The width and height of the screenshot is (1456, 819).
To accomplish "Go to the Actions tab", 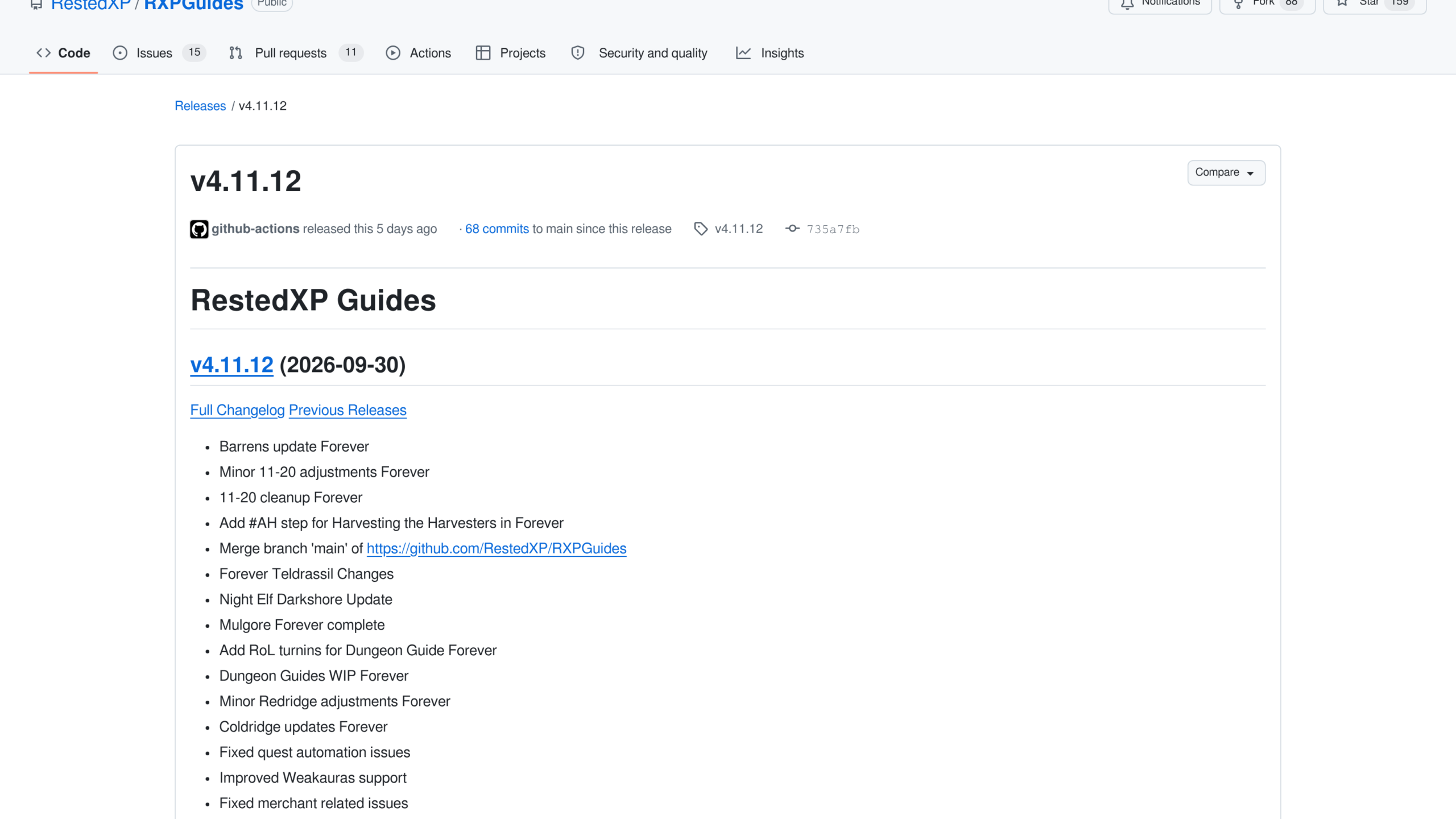I will point(419,53).
